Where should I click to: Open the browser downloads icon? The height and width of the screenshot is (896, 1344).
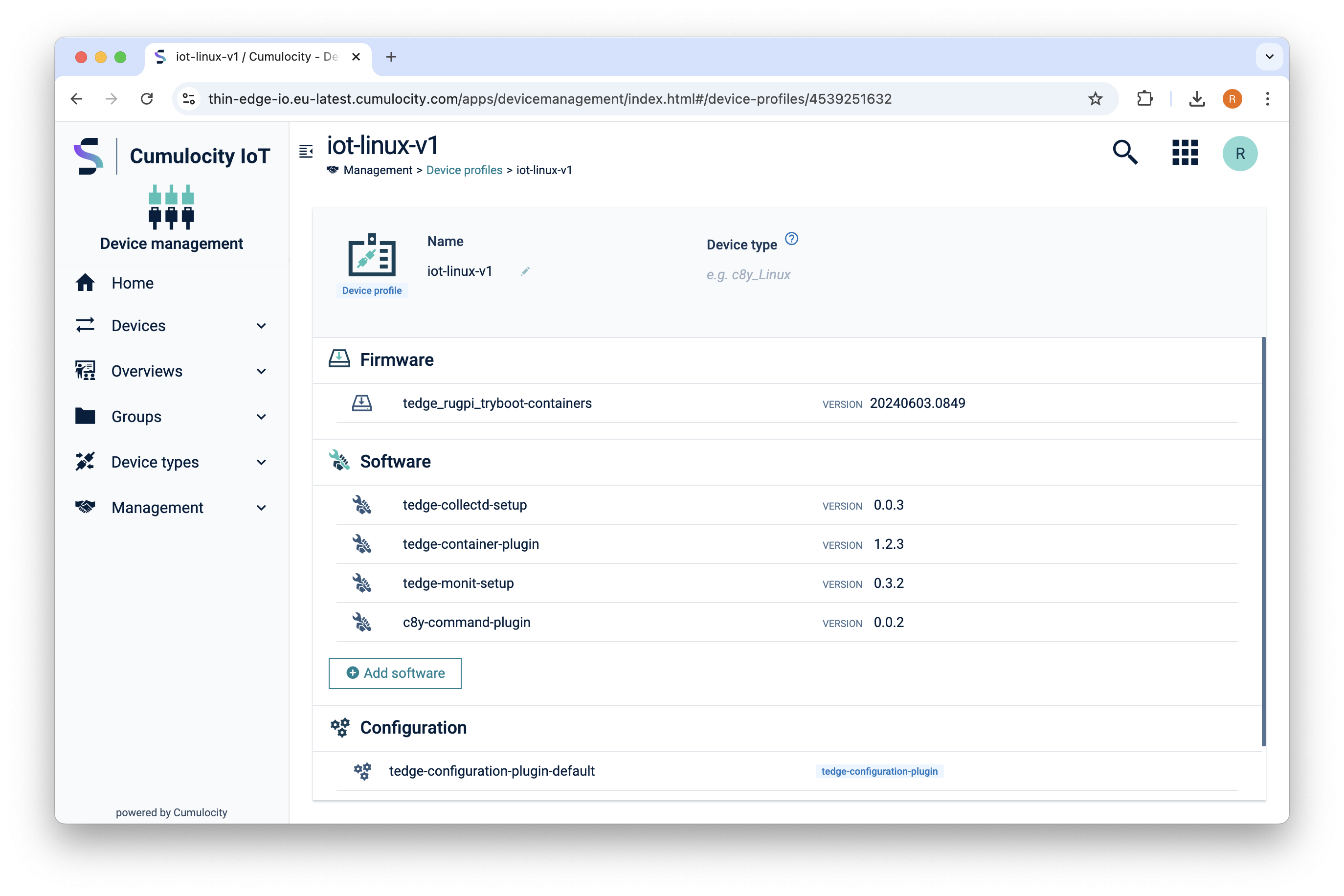(x=1197, y=99)
